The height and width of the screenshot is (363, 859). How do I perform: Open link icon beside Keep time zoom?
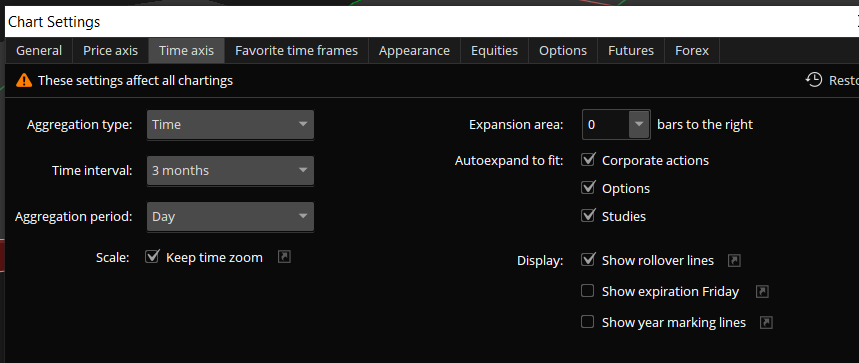284,256
